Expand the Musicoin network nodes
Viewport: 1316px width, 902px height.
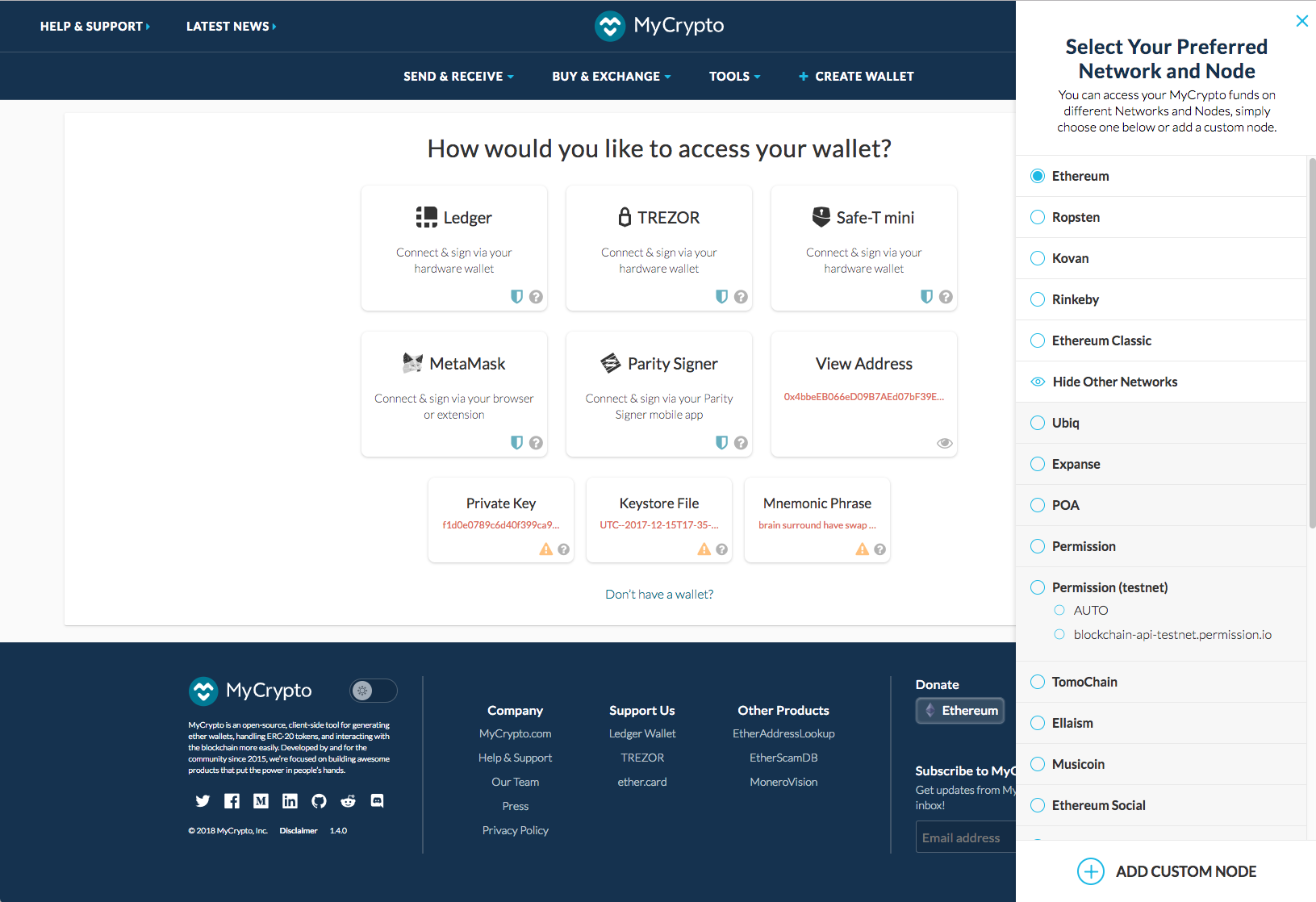pos(1160,764)
